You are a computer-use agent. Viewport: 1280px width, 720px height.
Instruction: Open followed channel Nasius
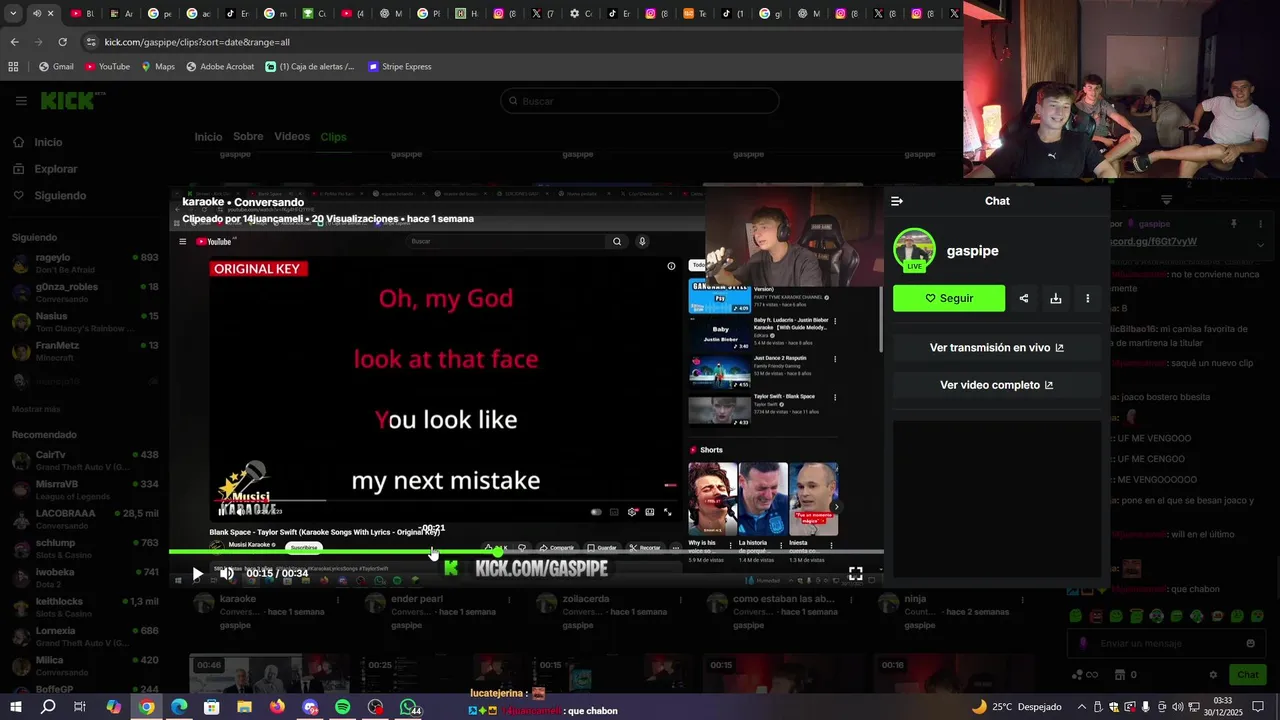point(85,322)
